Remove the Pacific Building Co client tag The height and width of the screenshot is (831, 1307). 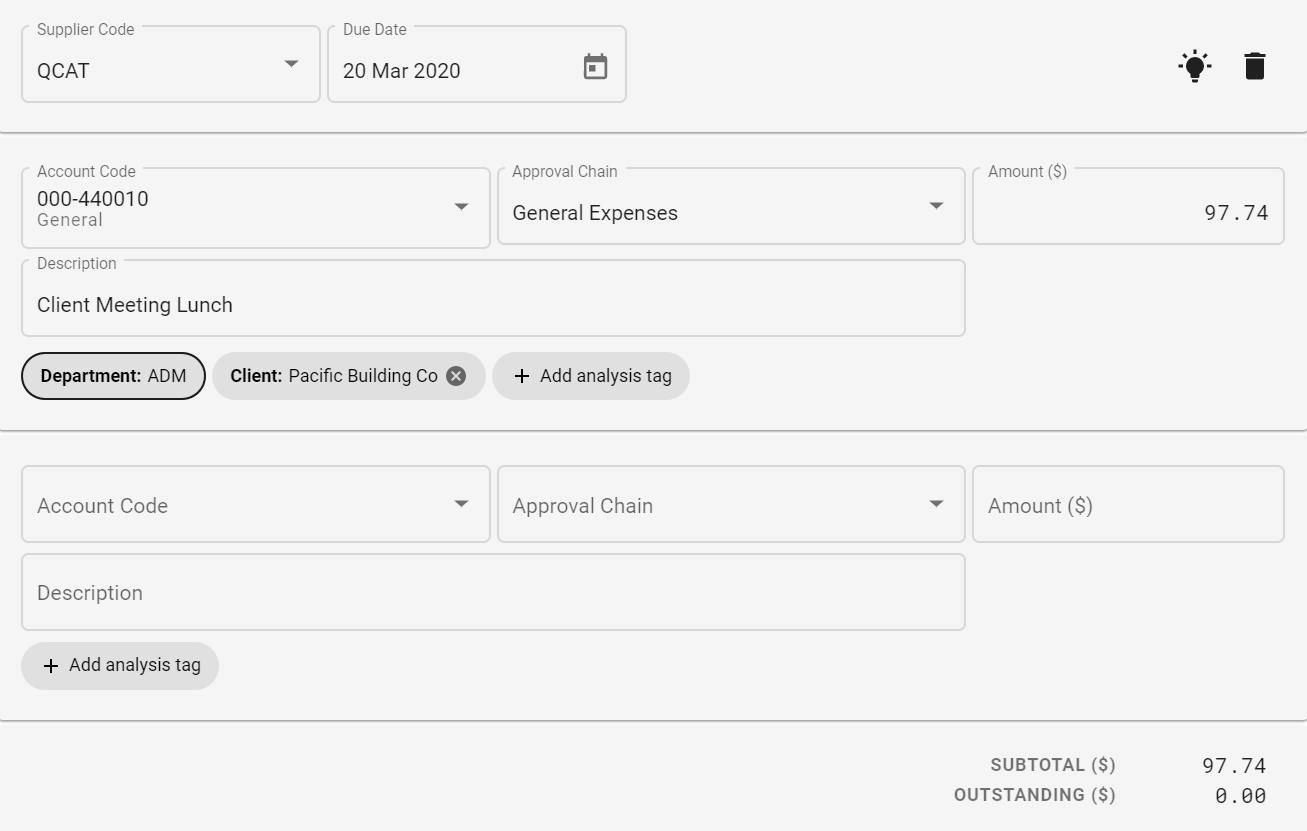pyautogui.click(x=456, y=375)
